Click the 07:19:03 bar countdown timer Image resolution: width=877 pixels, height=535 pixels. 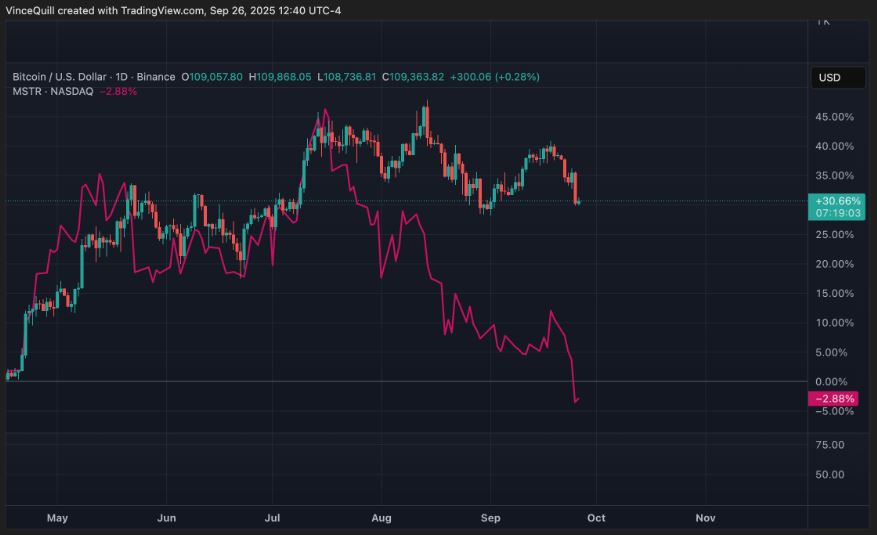coord(838,213)
